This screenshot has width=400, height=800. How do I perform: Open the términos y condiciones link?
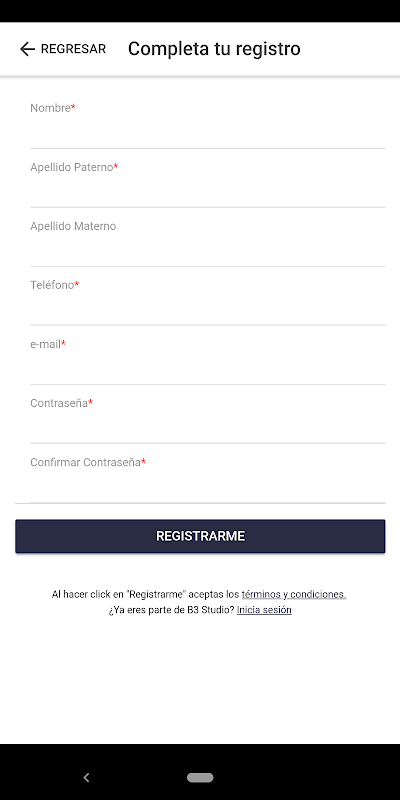[x=294, y=594]
